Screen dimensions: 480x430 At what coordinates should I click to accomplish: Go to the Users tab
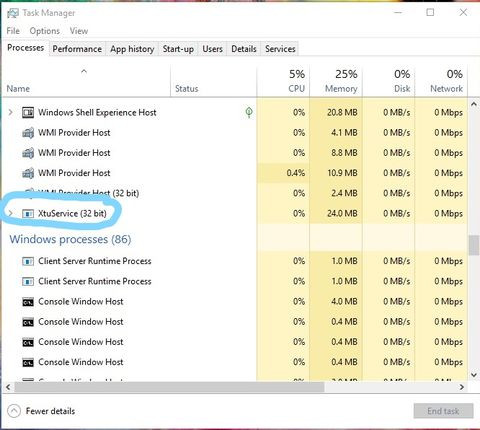coord(212,49)
